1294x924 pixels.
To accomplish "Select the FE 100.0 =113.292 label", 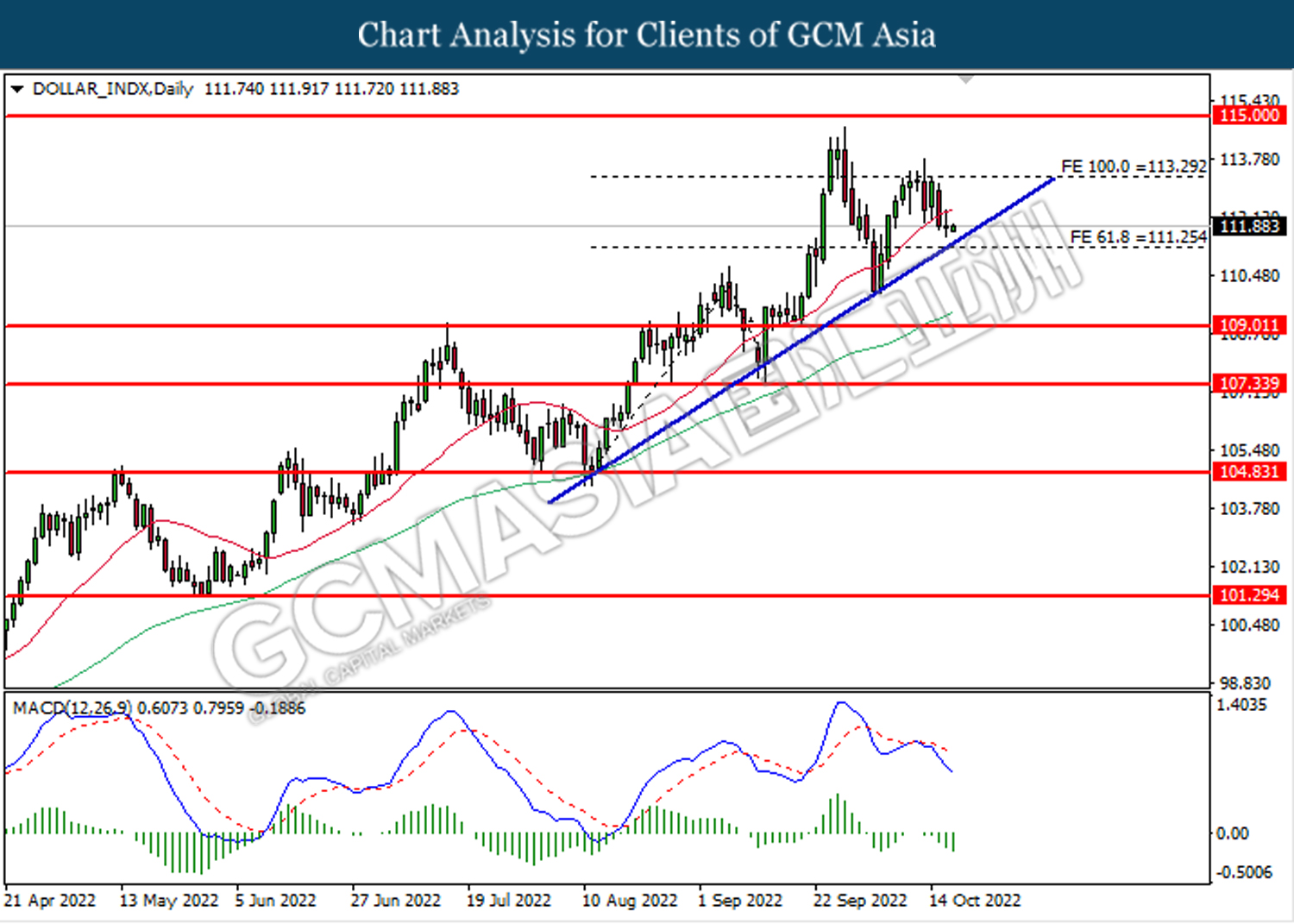I will (1134, 167).
